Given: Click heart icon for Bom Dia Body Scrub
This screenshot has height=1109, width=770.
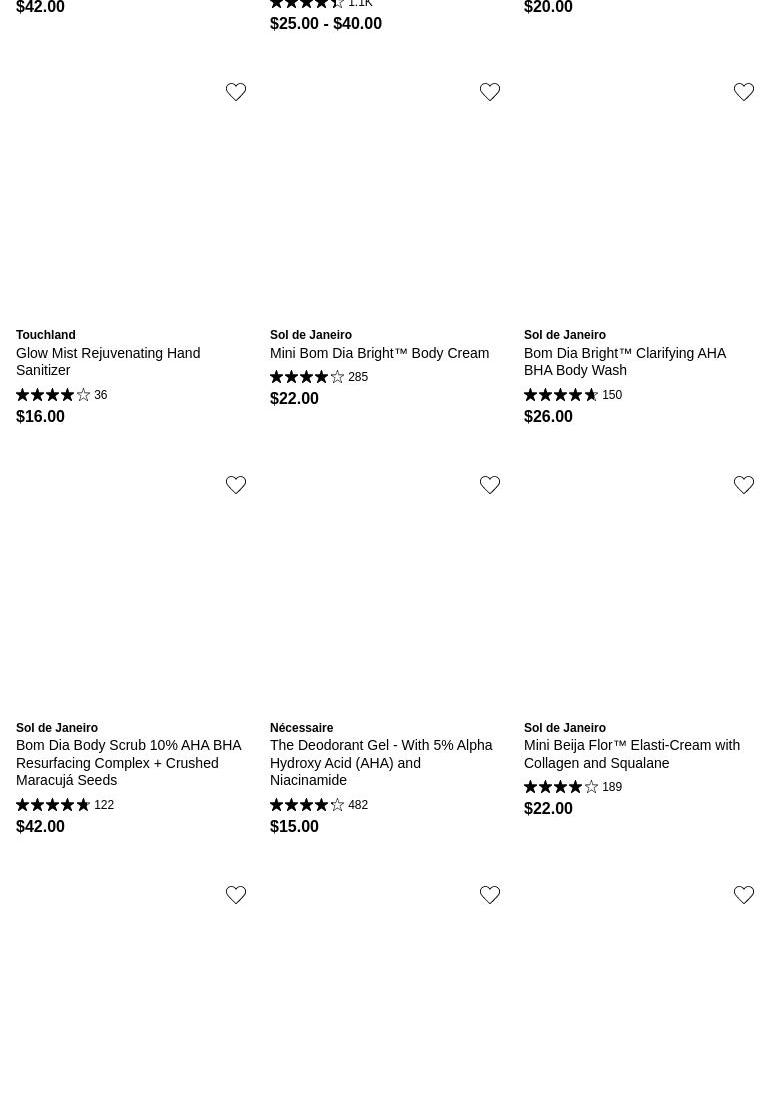Looking at the screenshot, I should tap(236, 485).
